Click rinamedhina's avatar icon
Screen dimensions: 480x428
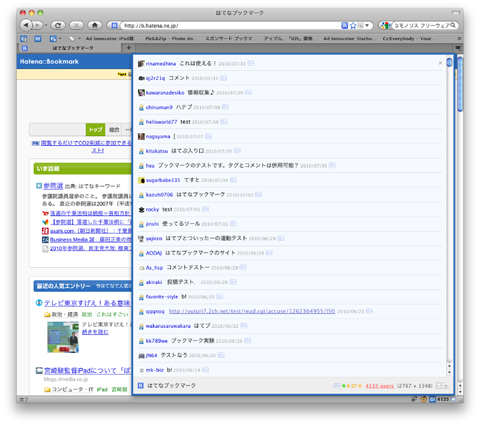pyautogui.click(x=141, y=64)
